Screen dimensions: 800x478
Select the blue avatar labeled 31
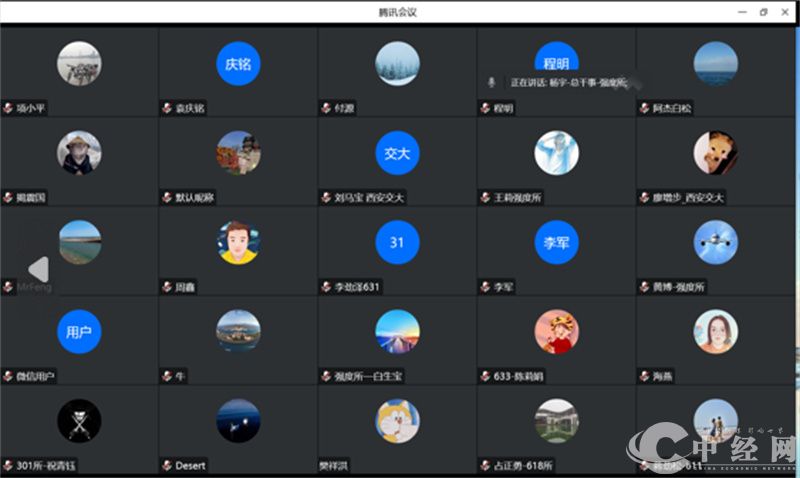397,242
